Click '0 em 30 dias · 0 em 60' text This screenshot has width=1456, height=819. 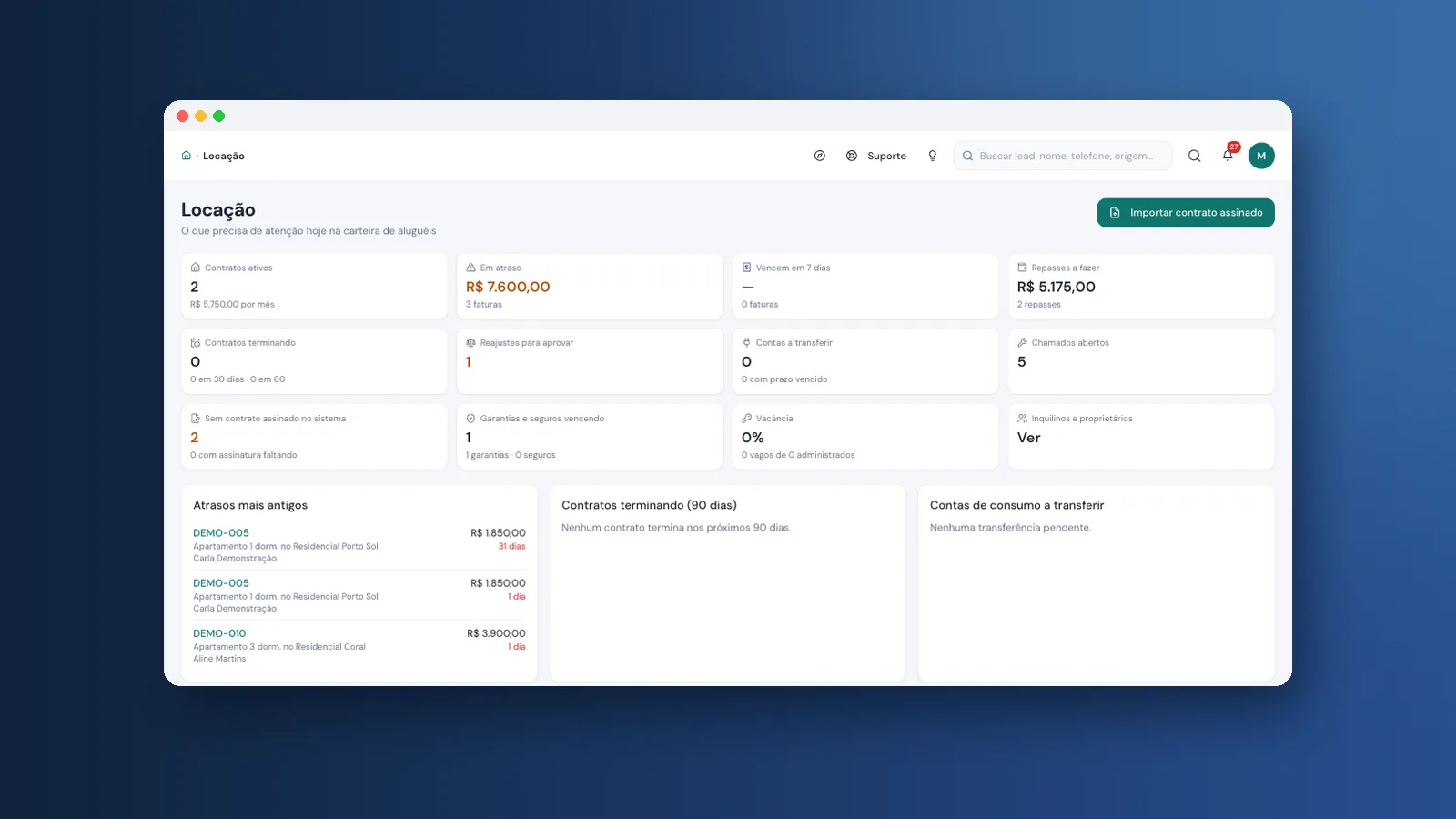coord(238,379)
